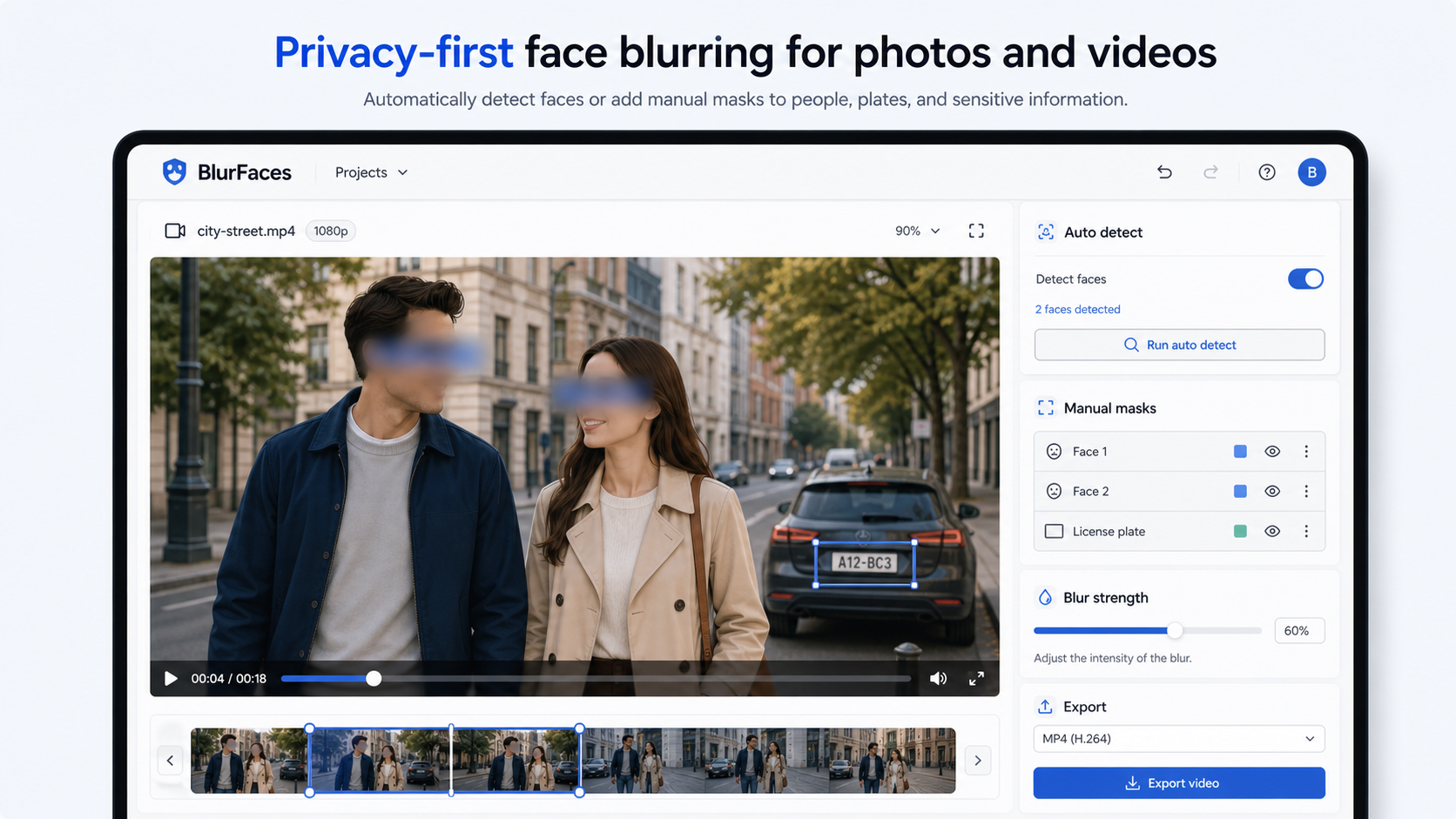Mute the video with speaker icon
1456x819 pixels.
pos(938,679)
